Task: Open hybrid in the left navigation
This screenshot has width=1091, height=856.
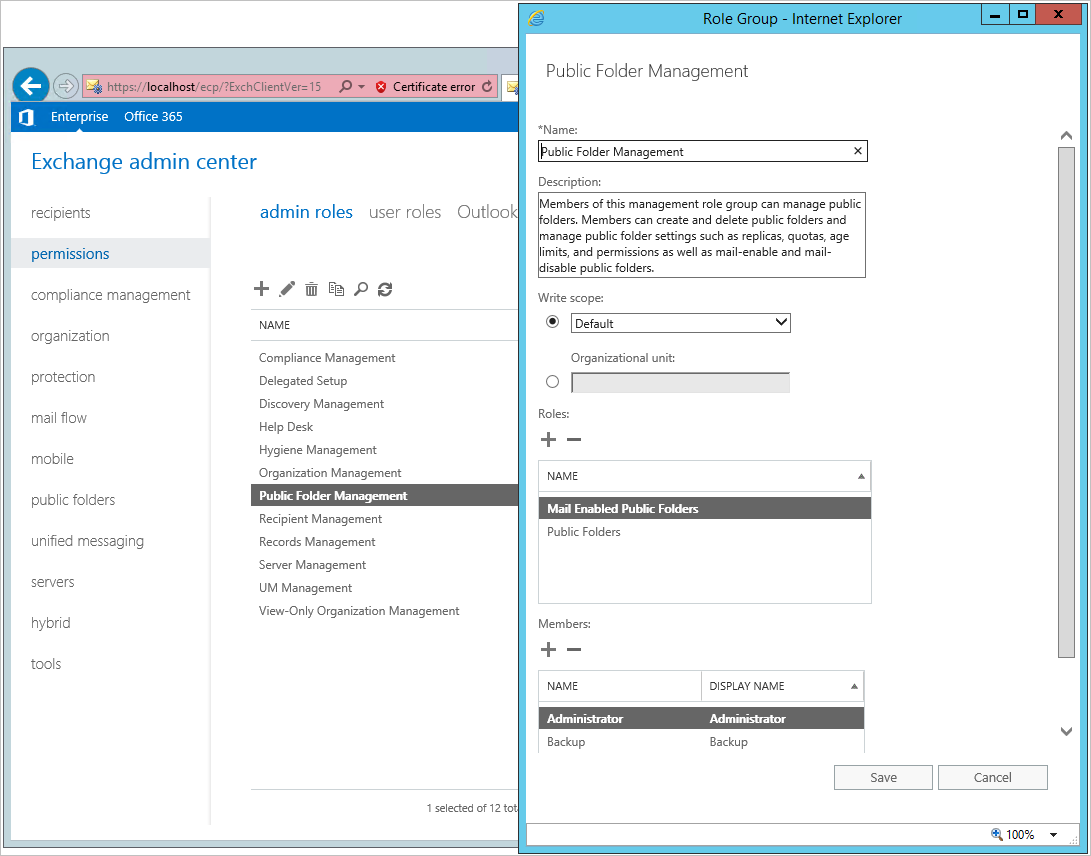Action: click(x=51, y=624)
